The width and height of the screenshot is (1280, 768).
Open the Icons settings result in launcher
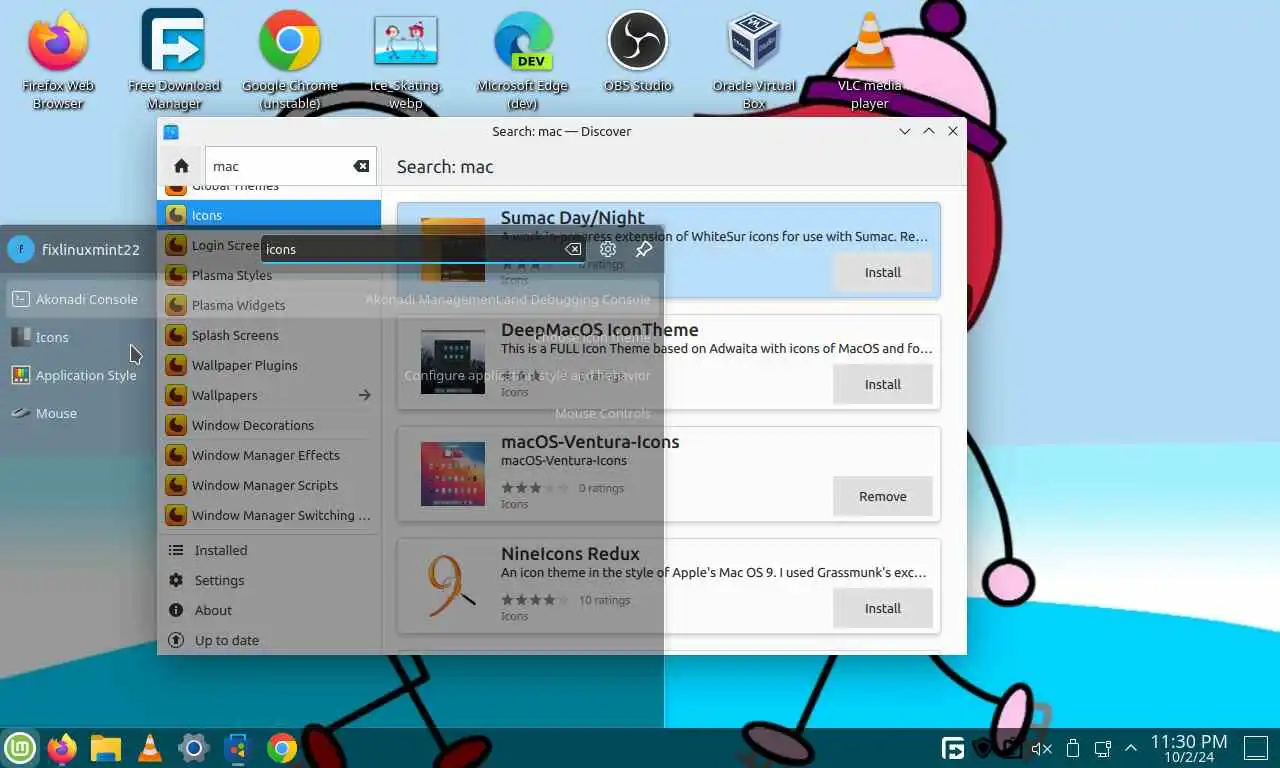coord(330,337)
